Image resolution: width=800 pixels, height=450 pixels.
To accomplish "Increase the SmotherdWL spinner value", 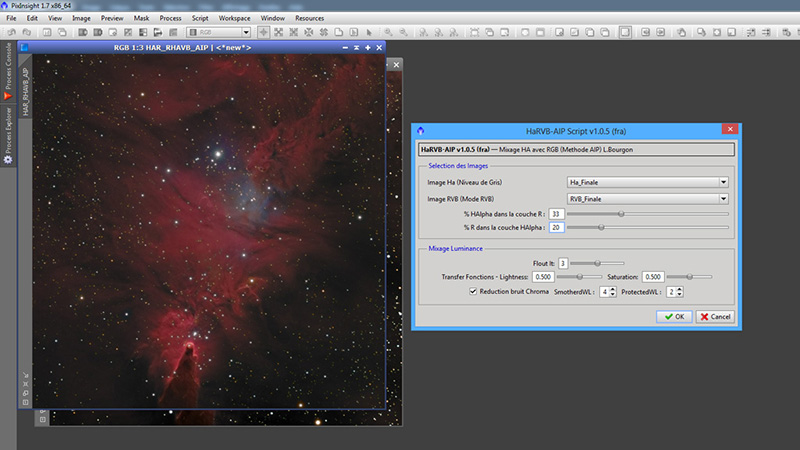I will tap(611, 288).
